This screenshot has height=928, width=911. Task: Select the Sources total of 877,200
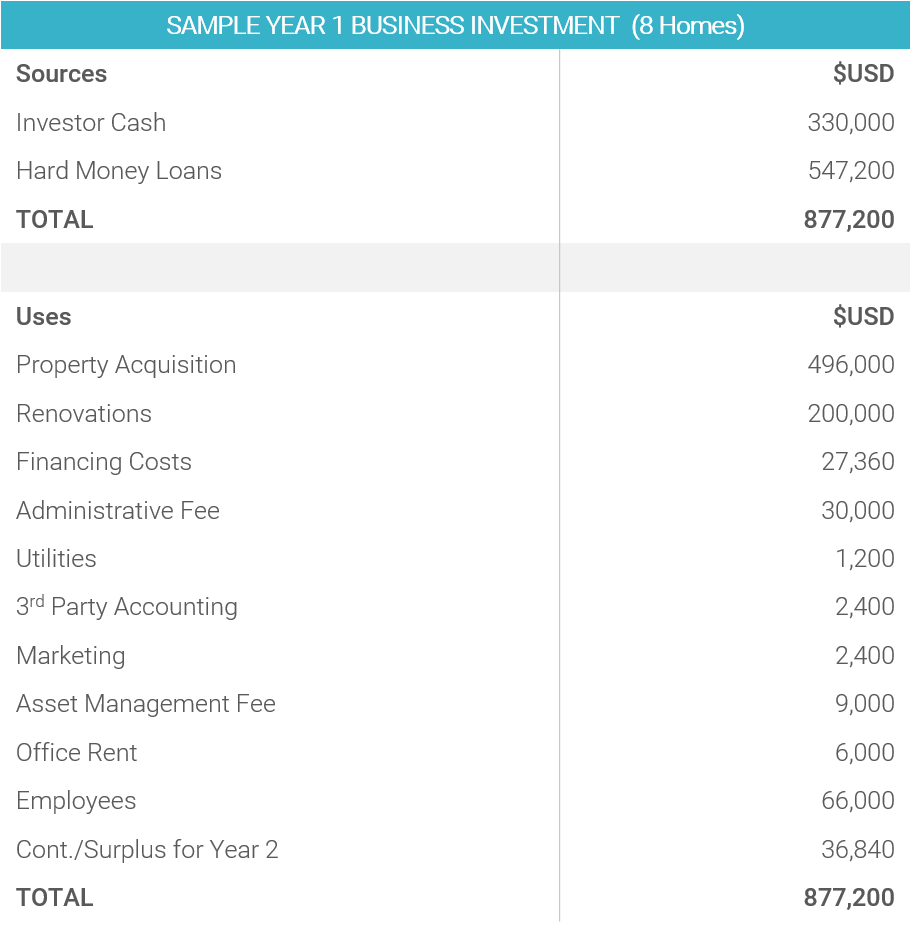(x=849, y=220)
